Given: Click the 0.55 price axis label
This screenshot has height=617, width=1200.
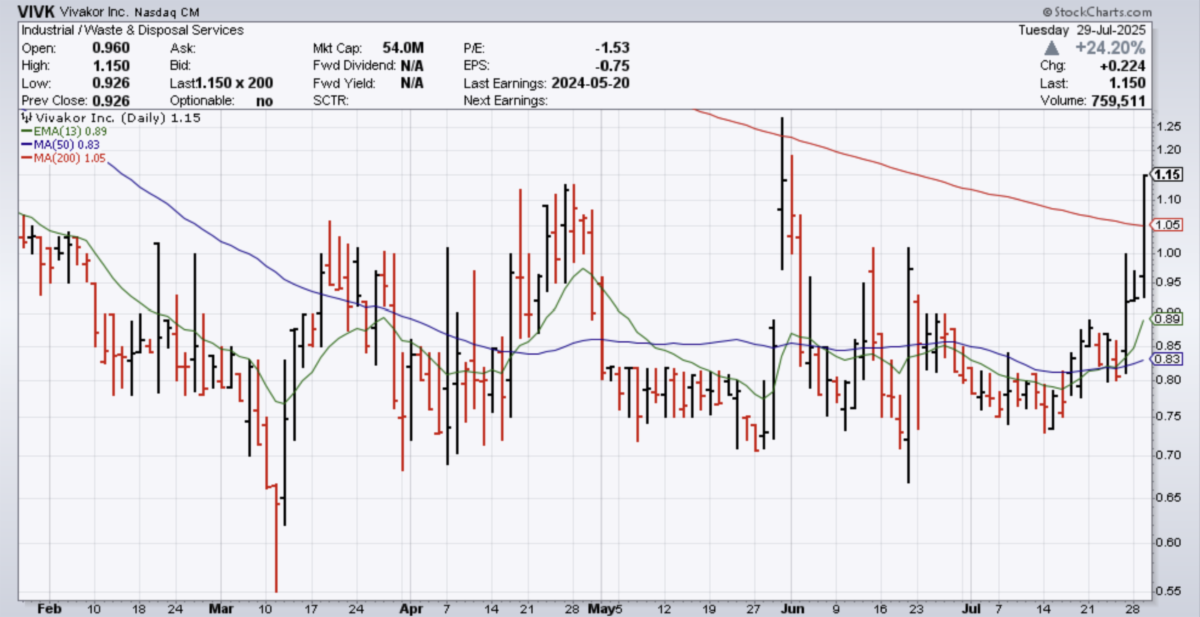Looking at the screenshot, I should click(1167, 591).
